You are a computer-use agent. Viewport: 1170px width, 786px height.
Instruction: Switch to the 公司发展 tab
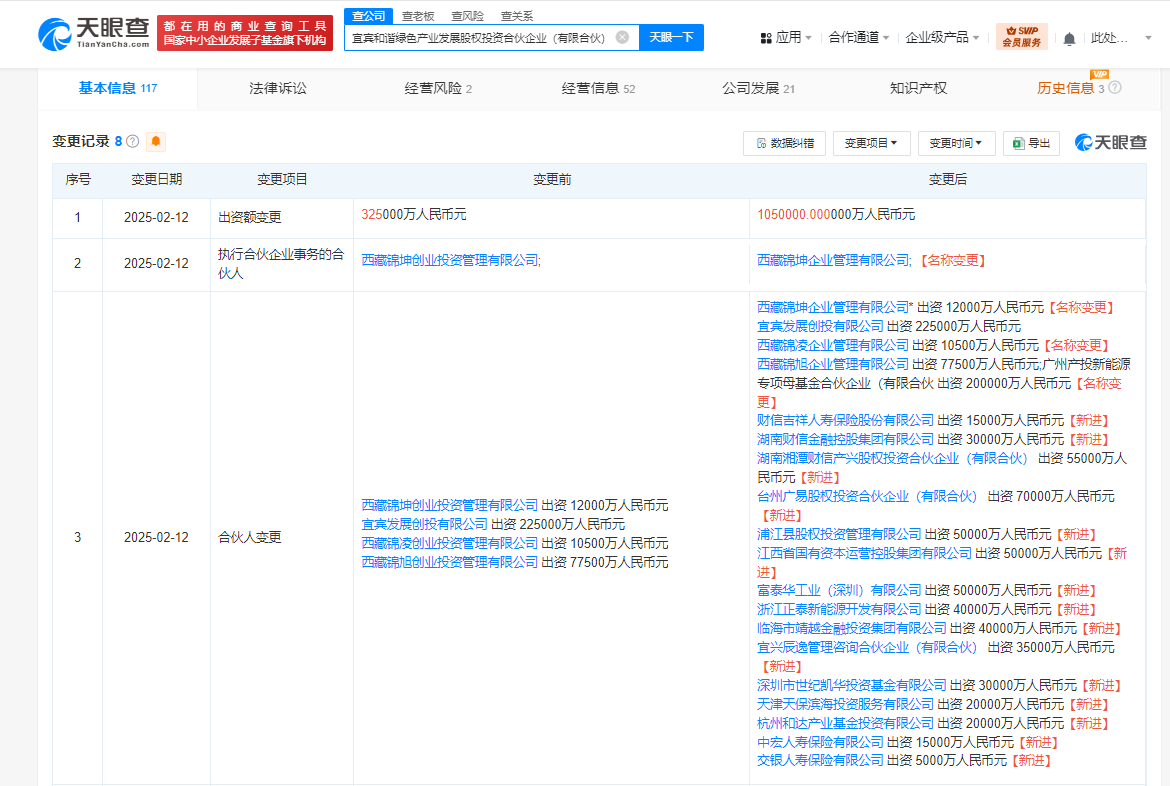pos(758,88)
